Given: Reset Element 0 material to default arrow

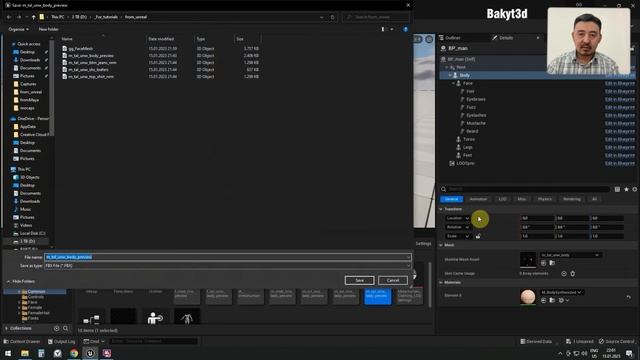Looking at the screenshot, I should coord(629,297).
